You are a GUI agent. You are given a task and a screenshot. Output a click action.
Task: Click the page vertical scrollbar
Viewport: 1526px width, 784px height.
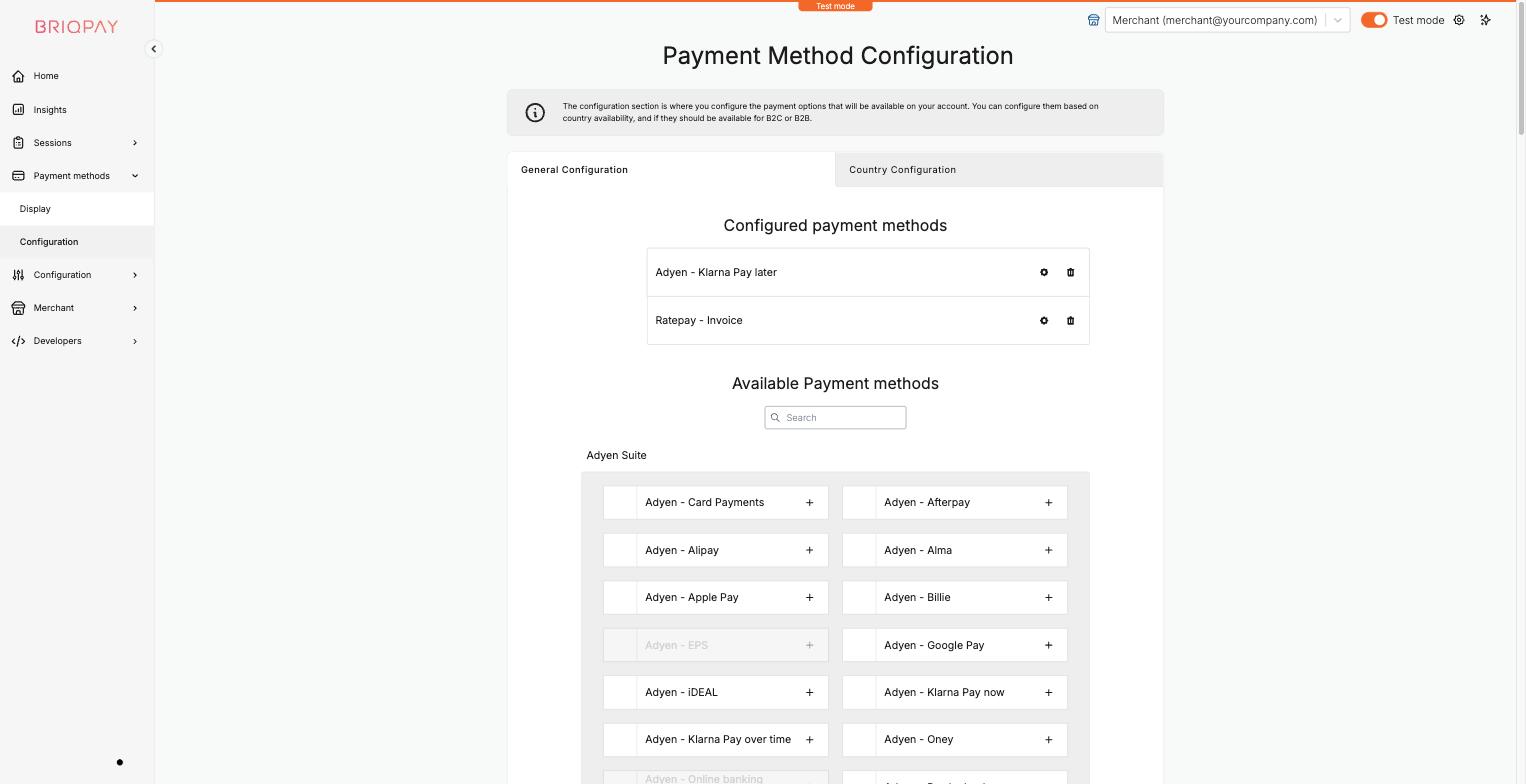1521,70
